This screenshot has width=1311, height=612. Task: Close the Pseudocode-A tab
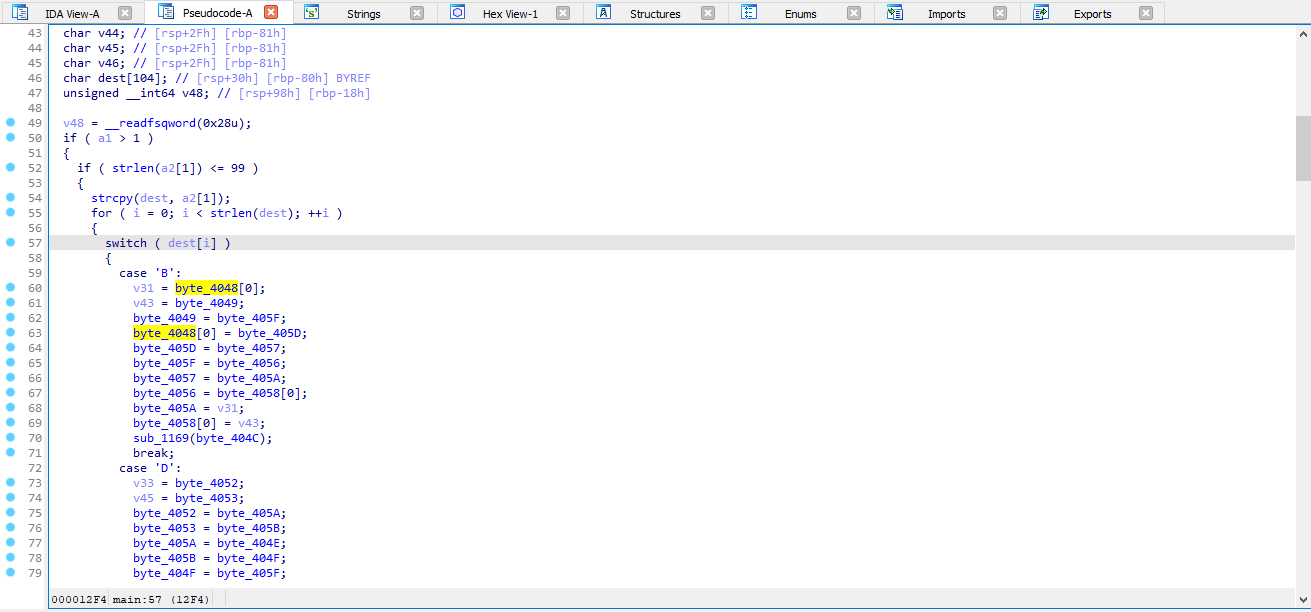point(271,13)
